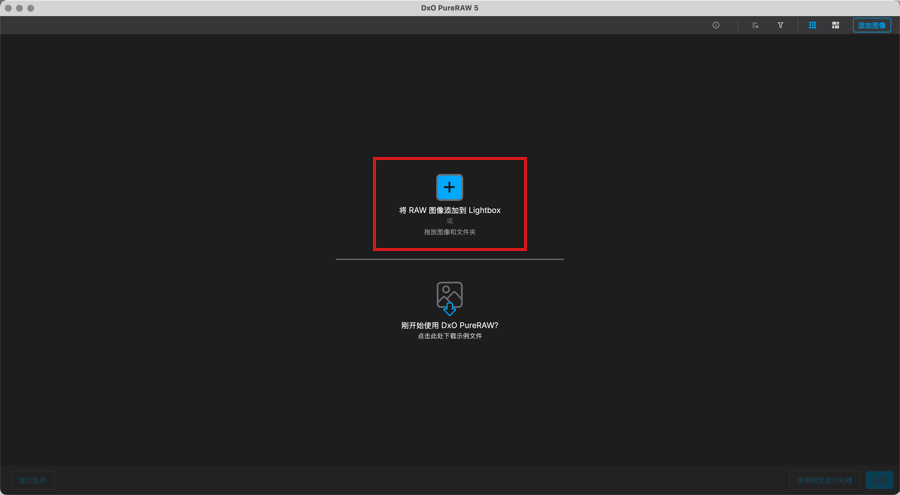Open the sort order icon in toolbar
The width and height of the screenshot is (900, 495).
tap(755, 25)
